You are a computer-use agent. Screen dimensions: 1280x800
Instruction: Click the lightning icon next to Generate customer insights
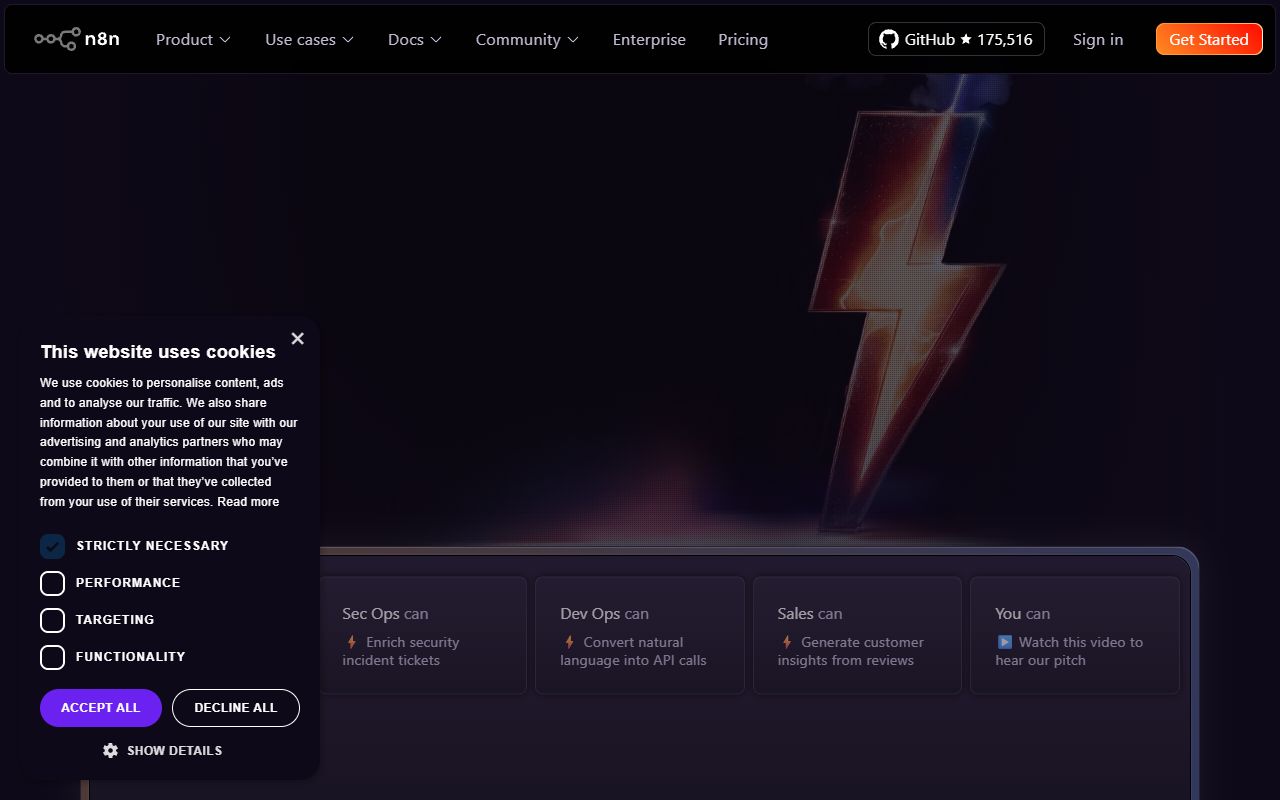pyautogui.click(x=786, y=642)
